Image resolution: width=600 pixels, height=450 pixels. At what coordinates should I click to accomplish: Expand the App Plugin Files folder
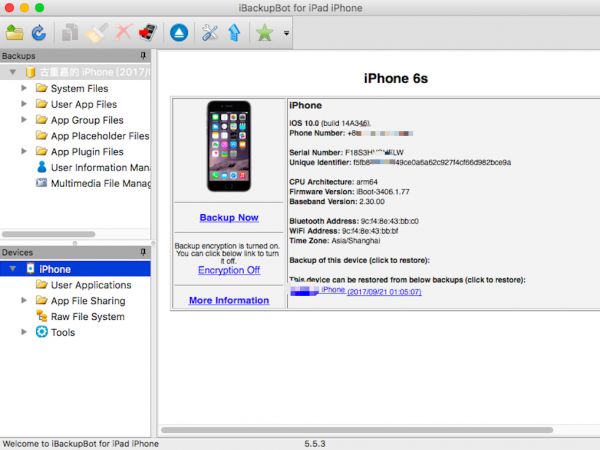tap(24, 151)
